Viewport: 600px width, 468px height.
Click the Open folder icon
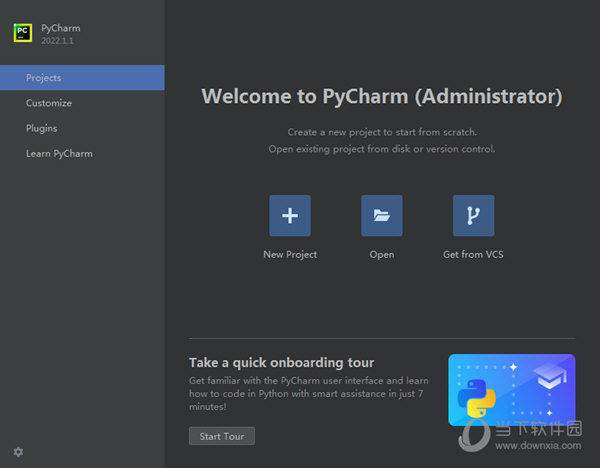[x=382, y=215]
